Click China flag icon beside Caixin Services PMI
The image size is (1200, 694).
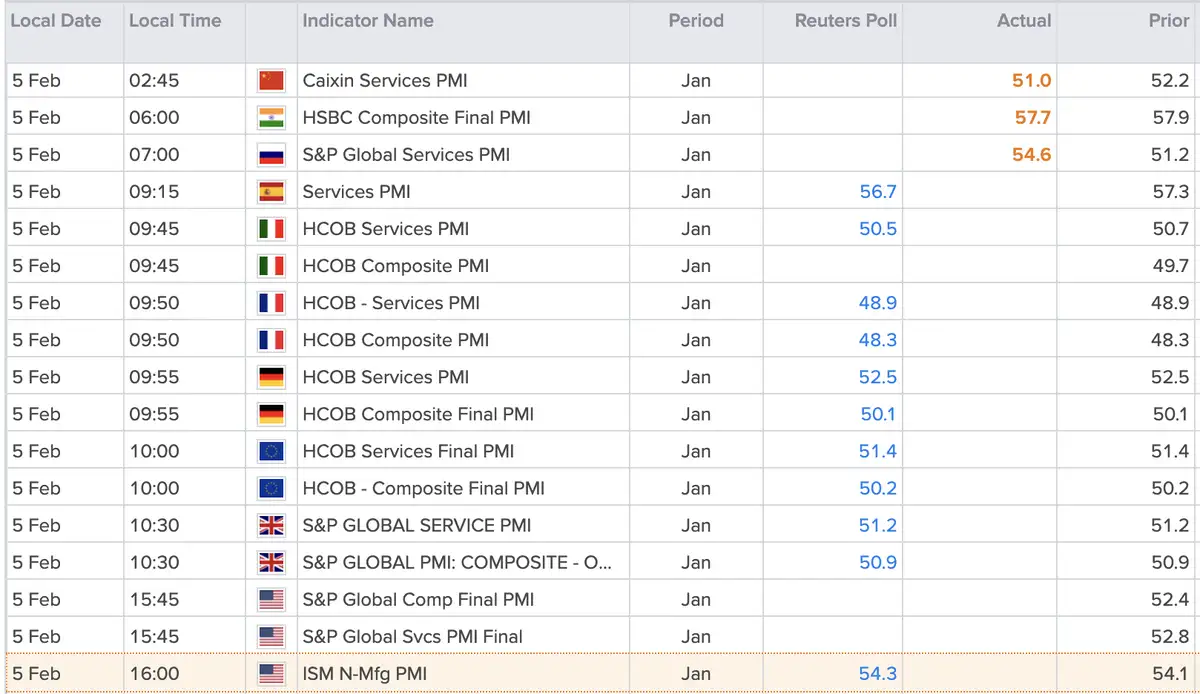click(x=271, y=81)
